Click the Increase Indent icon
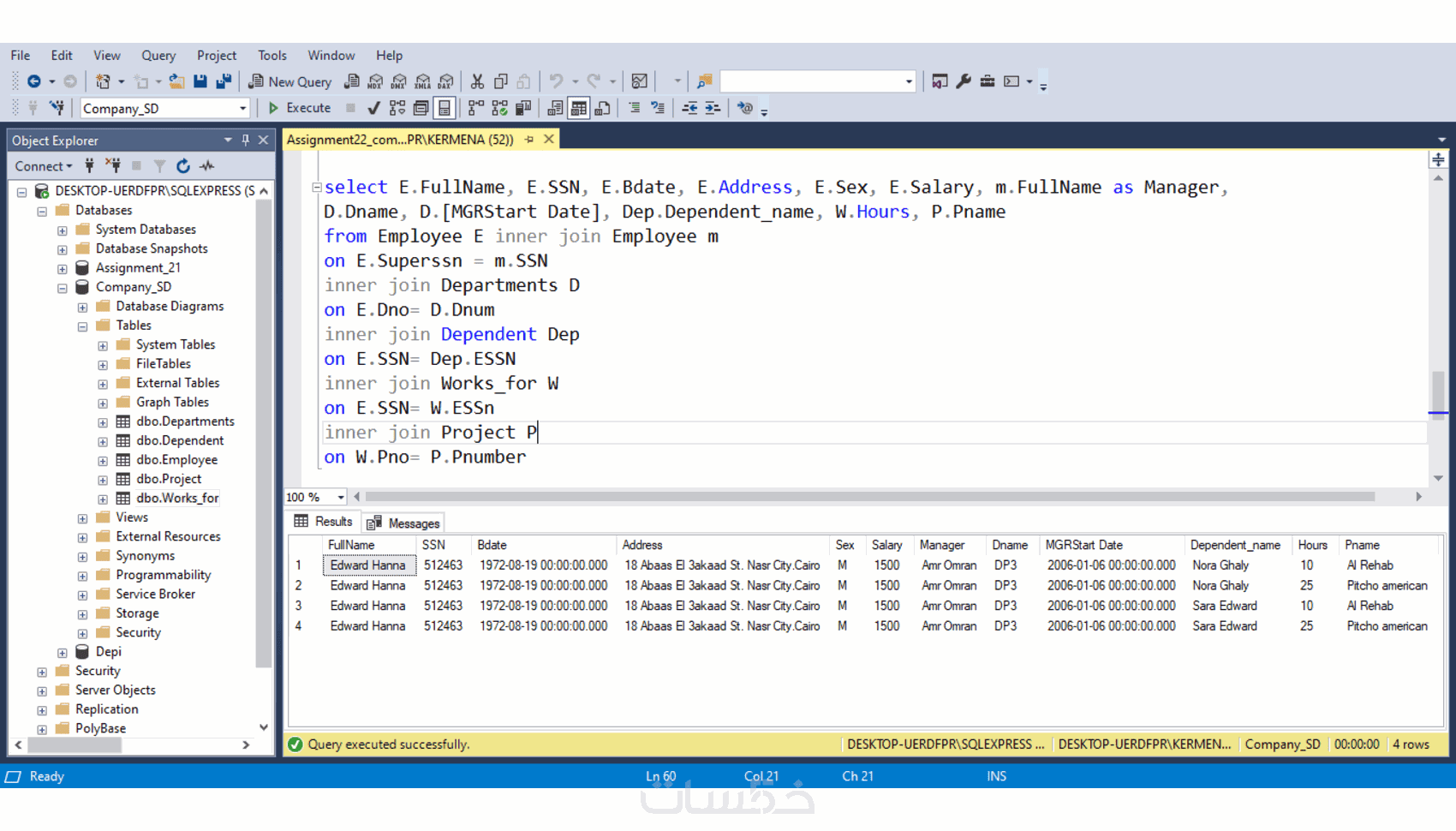The height and width of the screenshot is (831, 1456). tap(713, 108)
